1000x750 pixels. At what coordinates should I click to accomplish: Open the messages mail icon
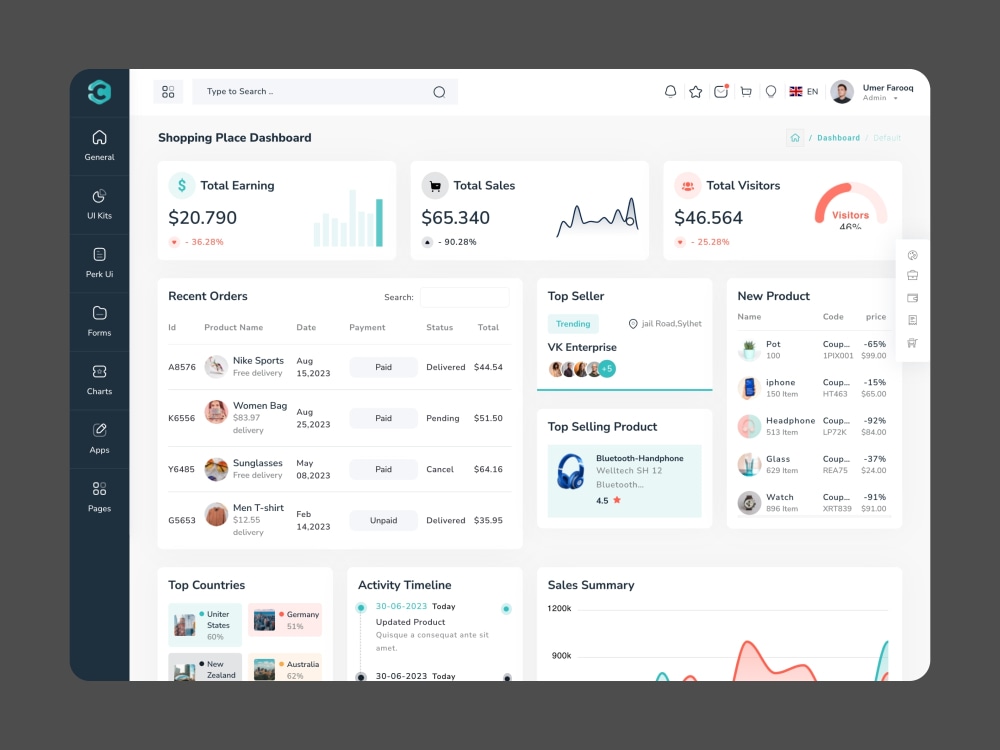(x=721, y=92)
